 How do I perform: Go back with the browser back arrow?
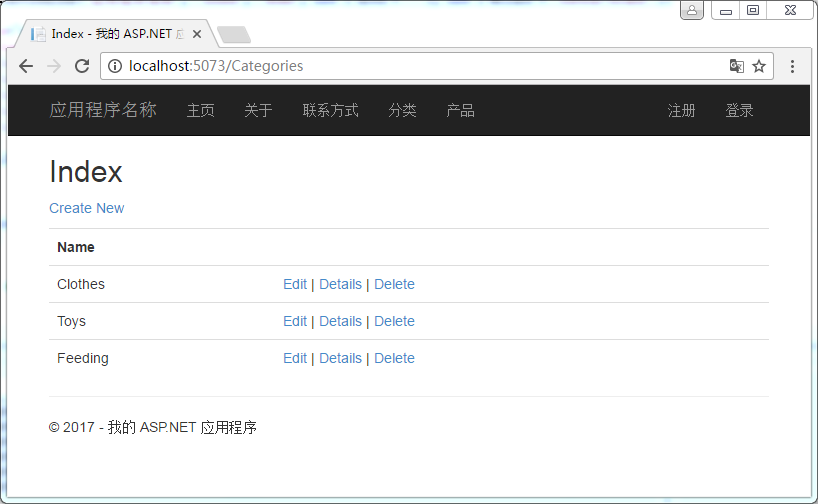(26, 66)
